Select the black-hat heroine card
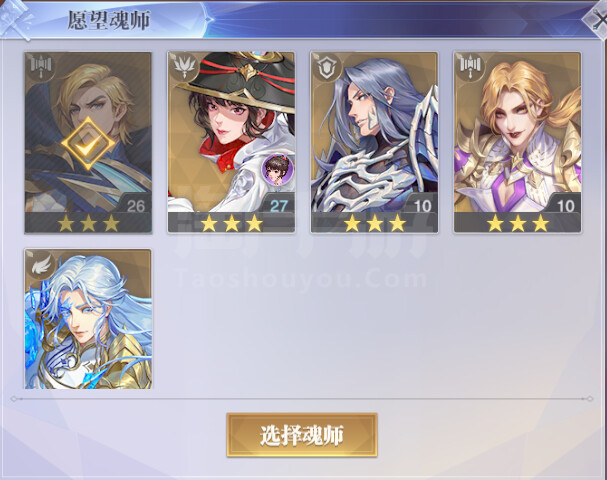The height and width of the screenshot is (480, 607). tap(231, 142)
